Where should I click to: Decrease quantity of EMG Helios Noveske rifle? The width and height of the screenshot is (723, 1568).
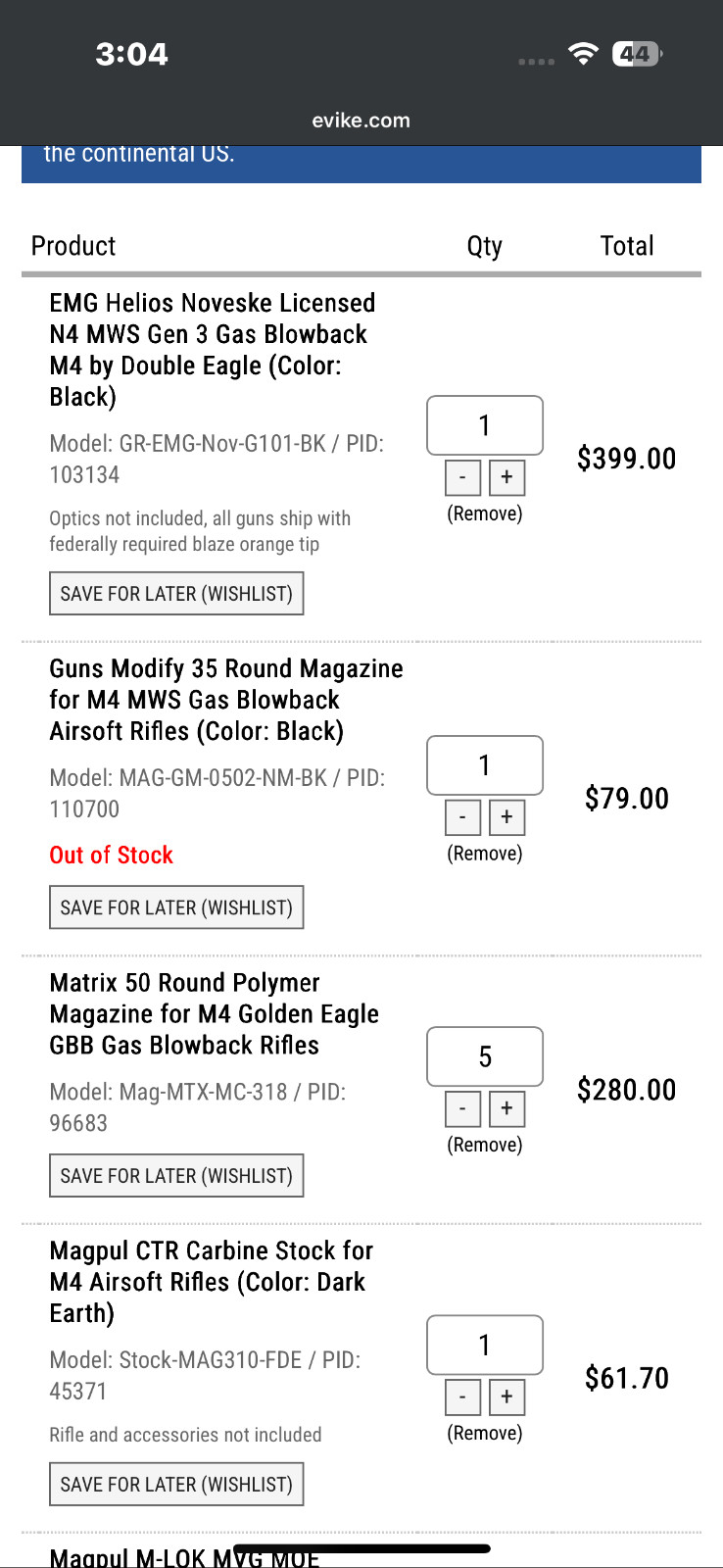[462, 477]
